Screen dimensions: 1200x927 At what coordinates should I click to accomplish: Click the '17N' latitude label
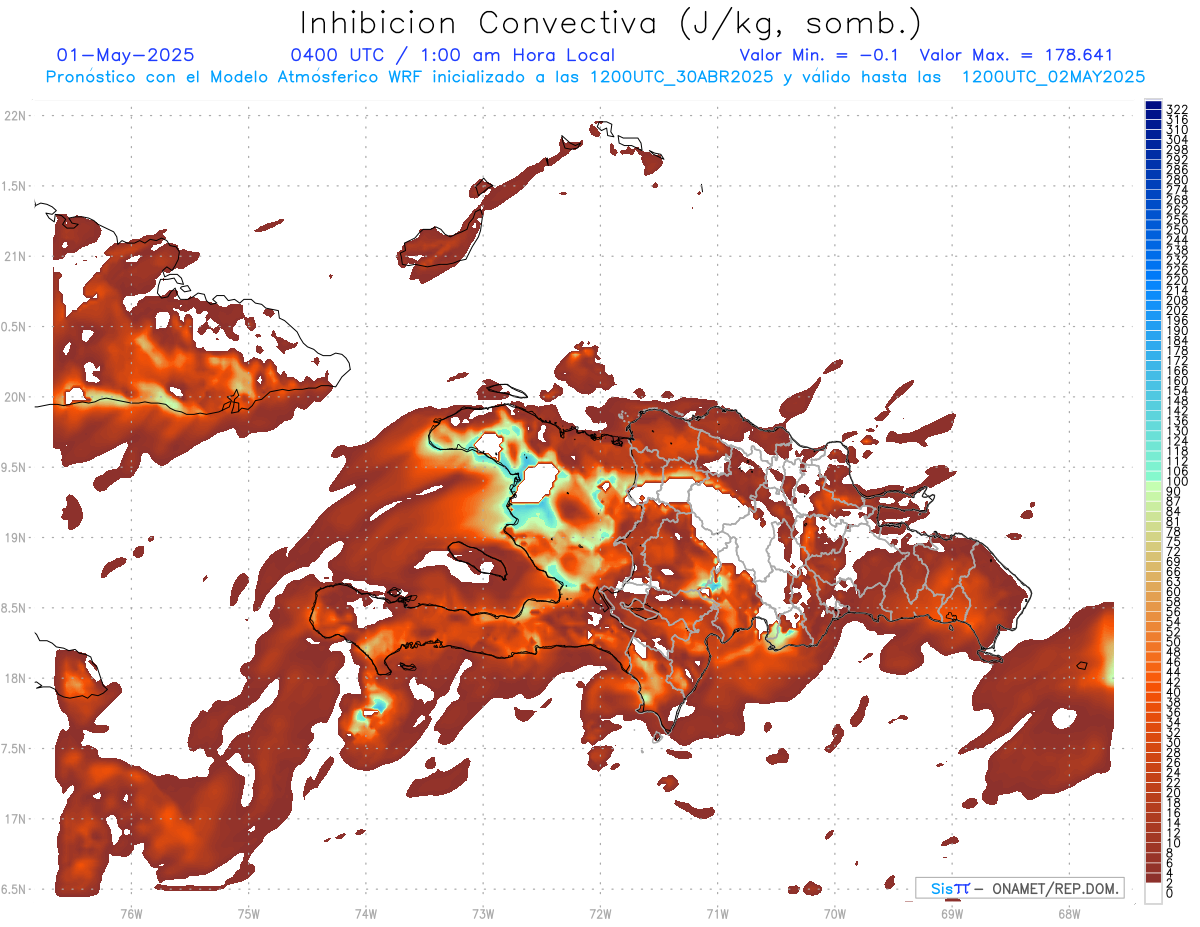pos(16,819)
